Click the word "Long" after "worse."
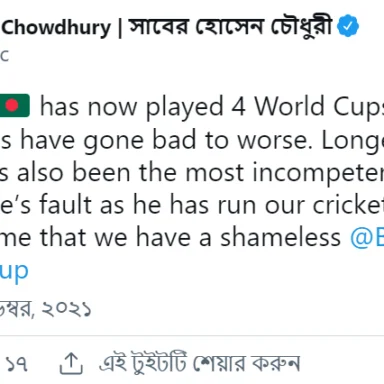The width and height of the screenshot is (384, 384). [353, 141]
